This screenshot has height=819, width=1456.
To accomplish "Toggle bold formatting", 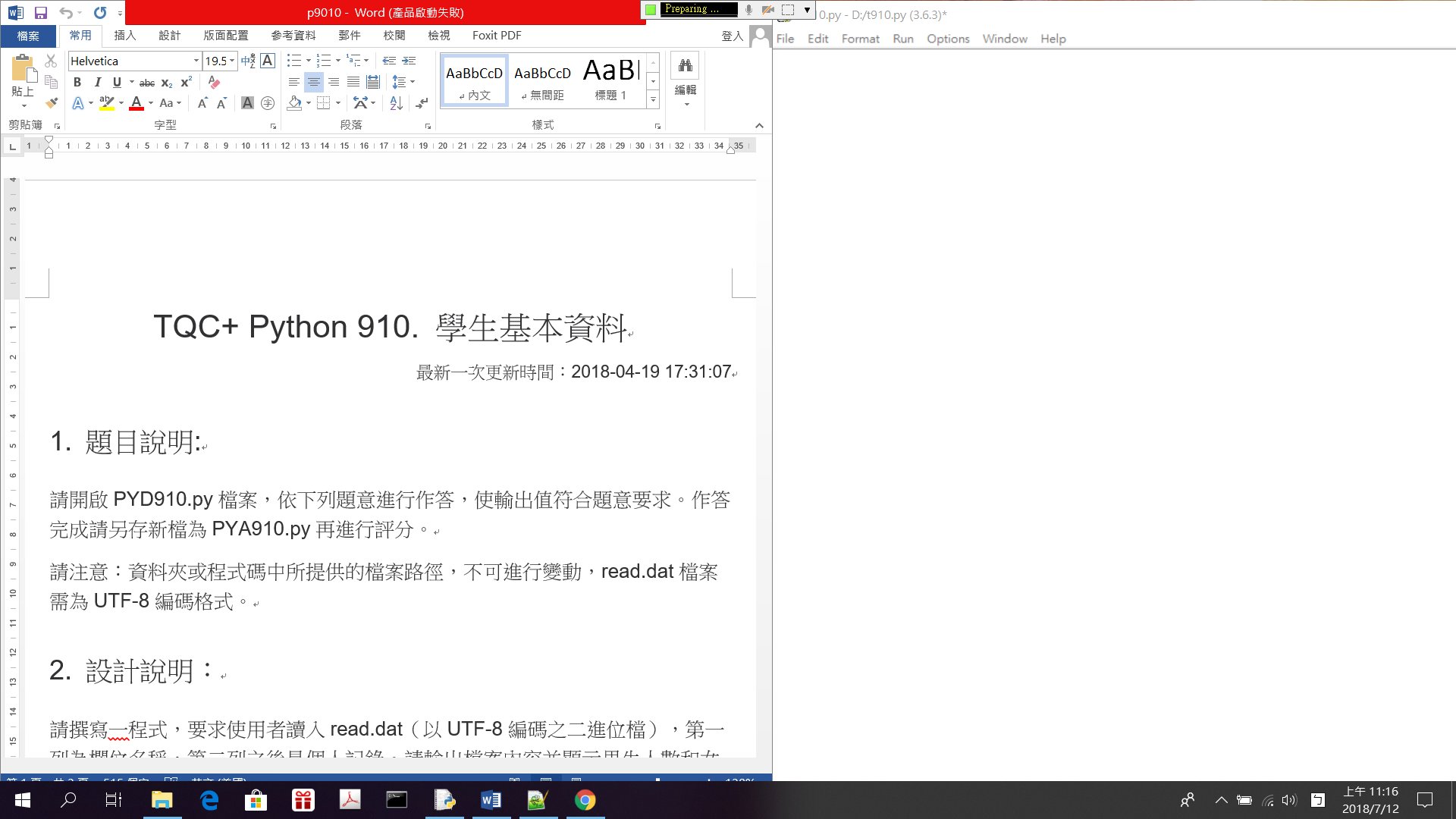I will pyautogui.click(x=77, y=82).
